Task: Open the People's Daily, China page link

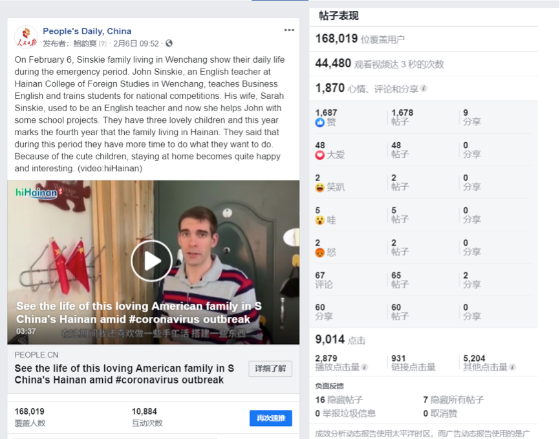Action: [x=87, y=31]
